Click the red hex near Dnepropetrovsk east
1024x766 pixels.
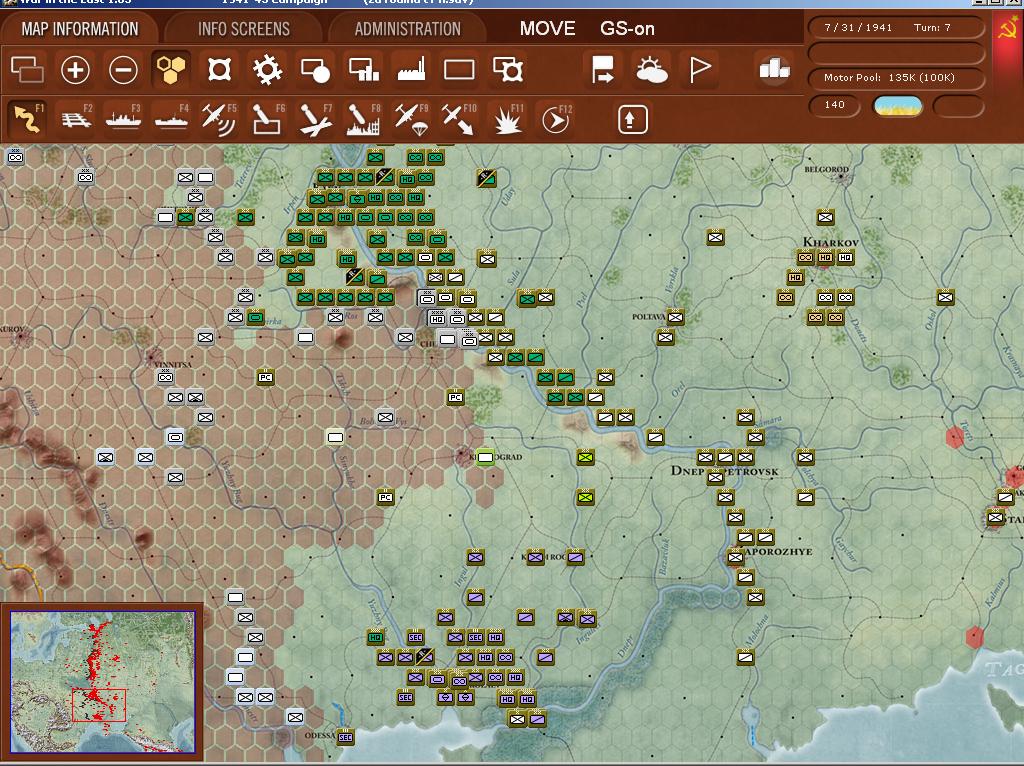point(955,437)
